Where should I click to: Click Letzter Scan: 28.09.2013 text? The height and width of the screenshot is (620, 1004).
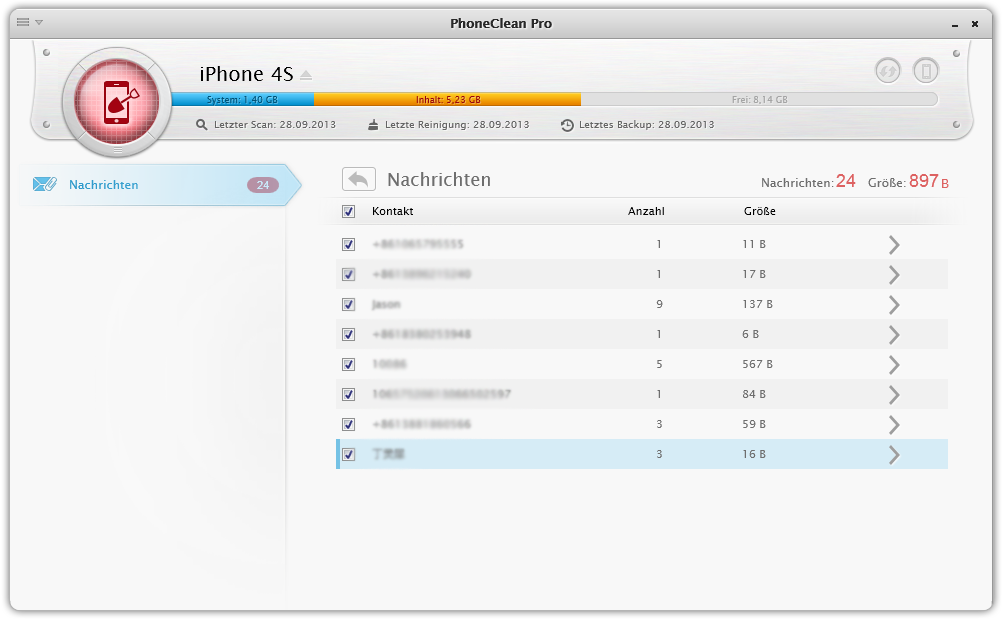(275, 125)
